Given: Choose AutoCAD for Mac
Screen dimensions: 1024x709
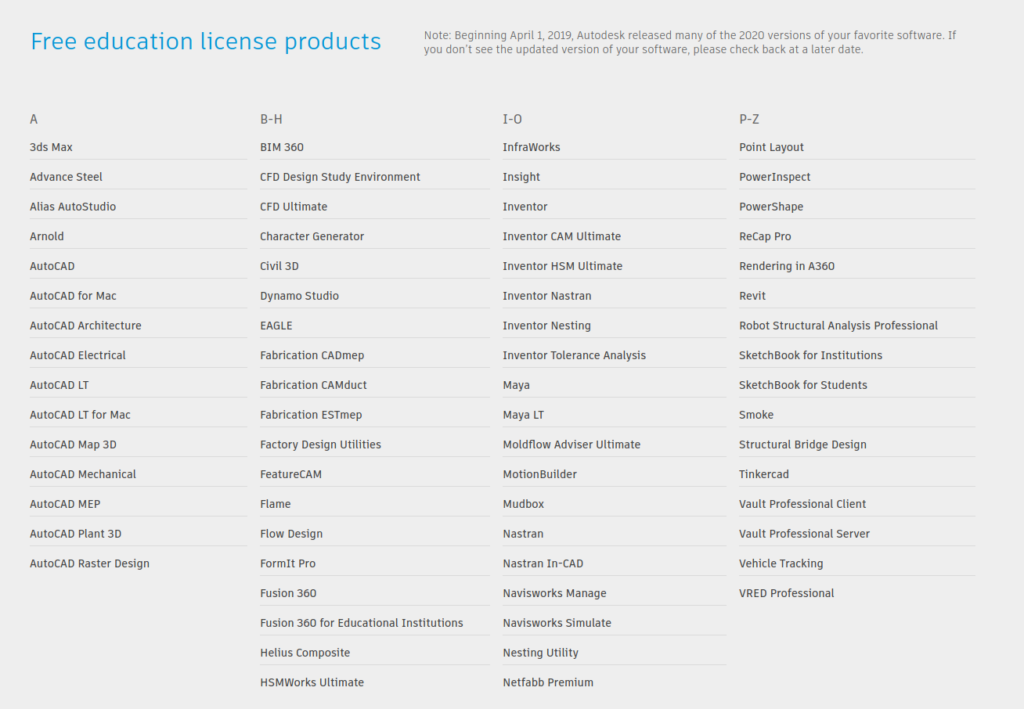Looking at the screenshot, I should pyautogui.click(x=73, y=296).
